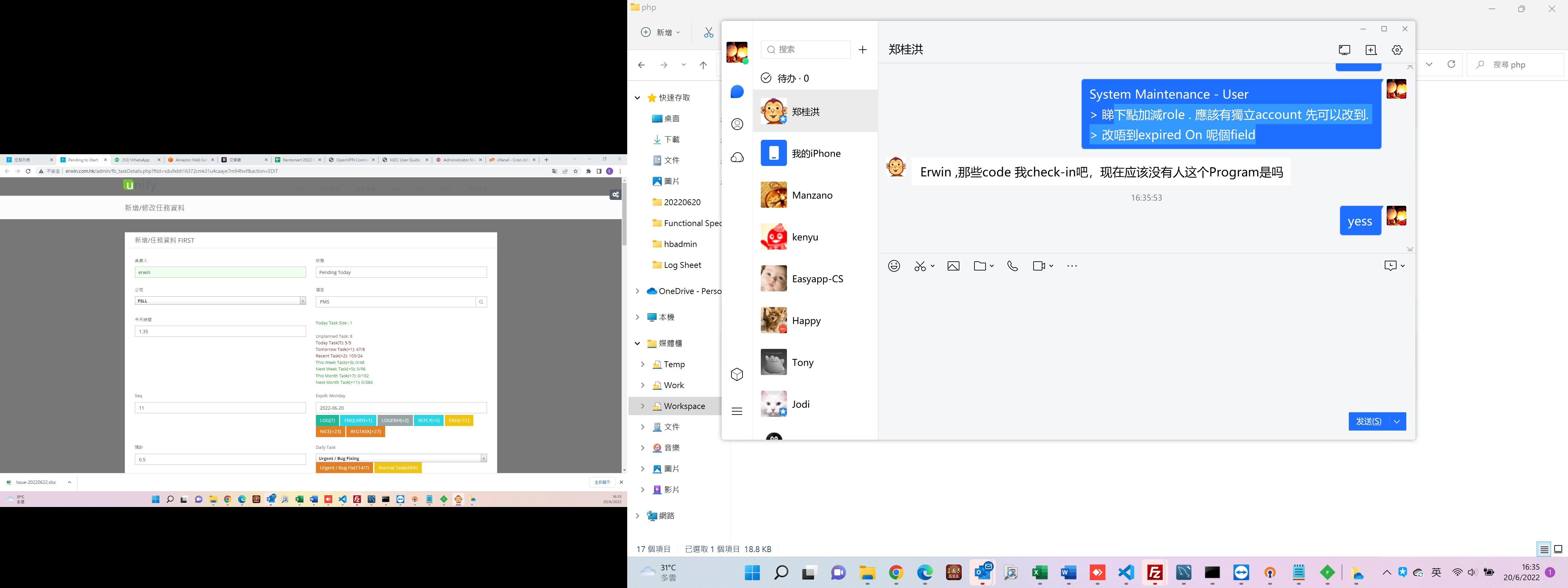This screenshot has height=588, width=1568.
Task: Expand the OneDrive - Personal tree node
Action: pyautogui.click(x=637, y=291)
